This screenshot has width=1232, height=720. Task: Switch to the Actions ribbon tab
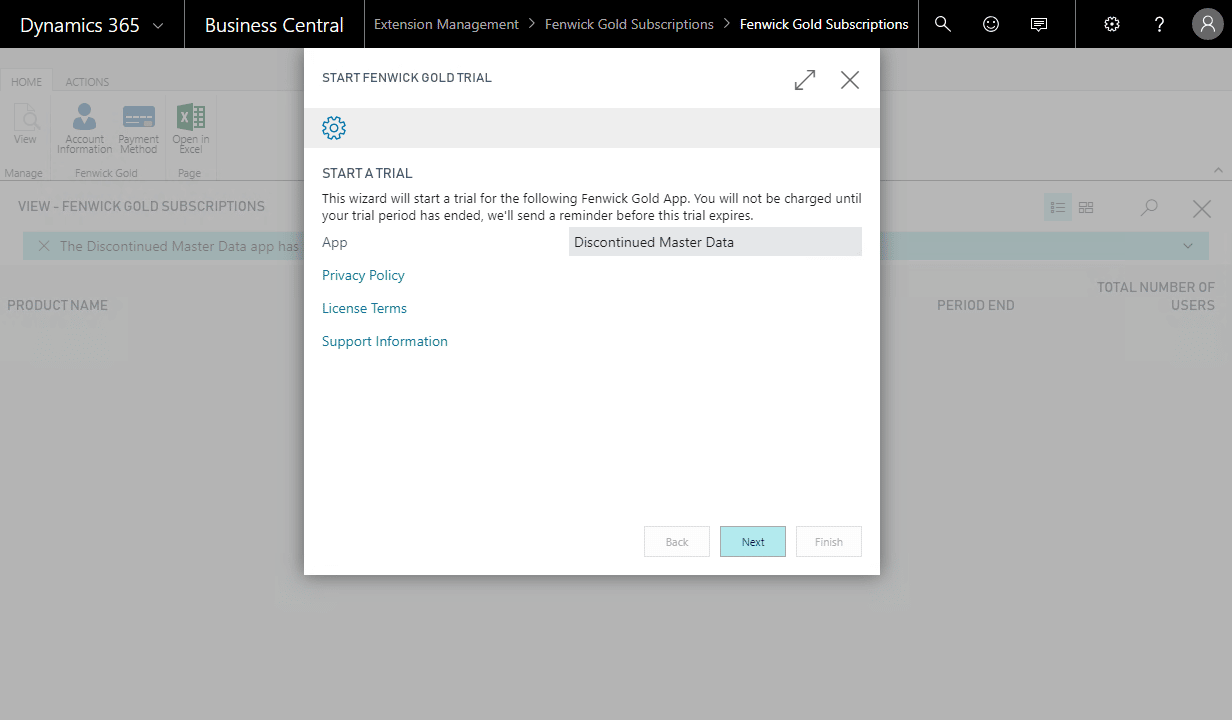(x=87, y=82)
